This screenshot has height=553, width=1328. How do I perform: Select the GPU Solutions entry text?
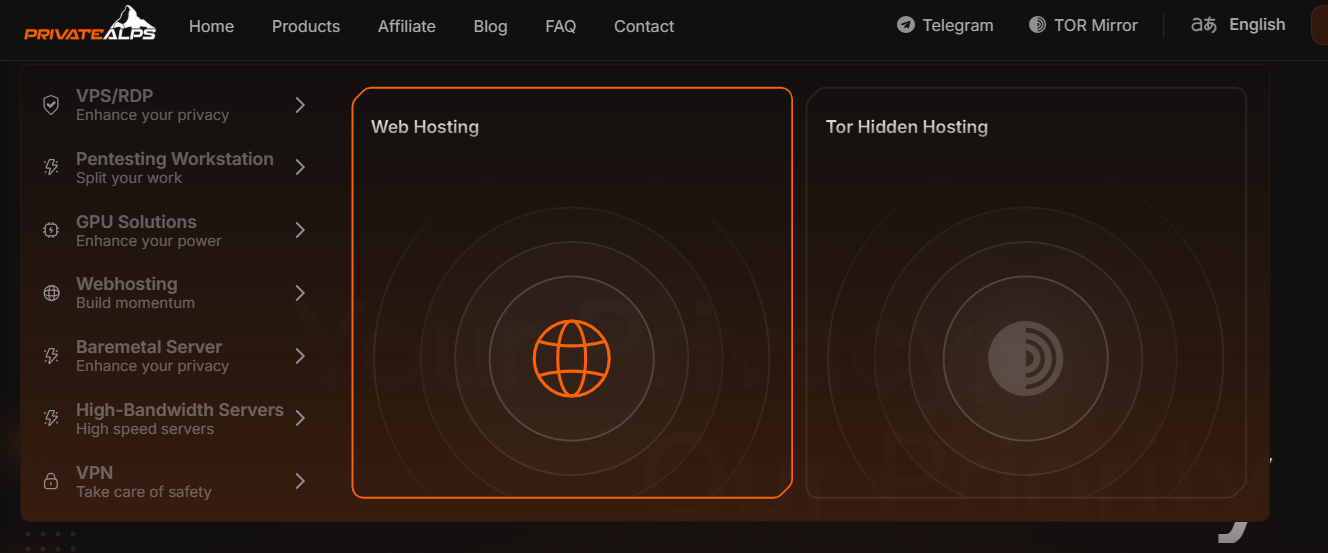tap(136, 222)
